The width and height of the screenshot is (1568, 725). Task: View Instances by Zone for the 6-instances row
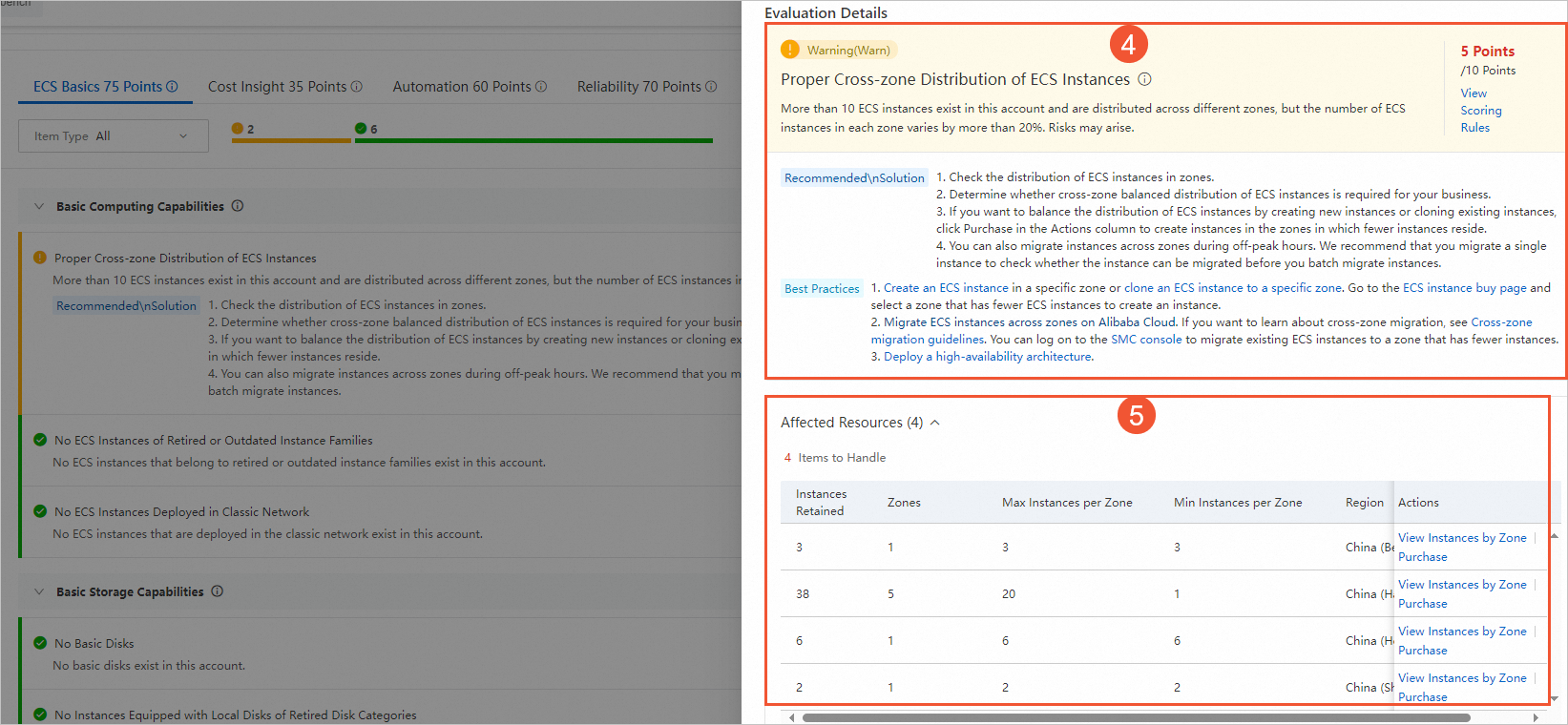pos(1462,632)
